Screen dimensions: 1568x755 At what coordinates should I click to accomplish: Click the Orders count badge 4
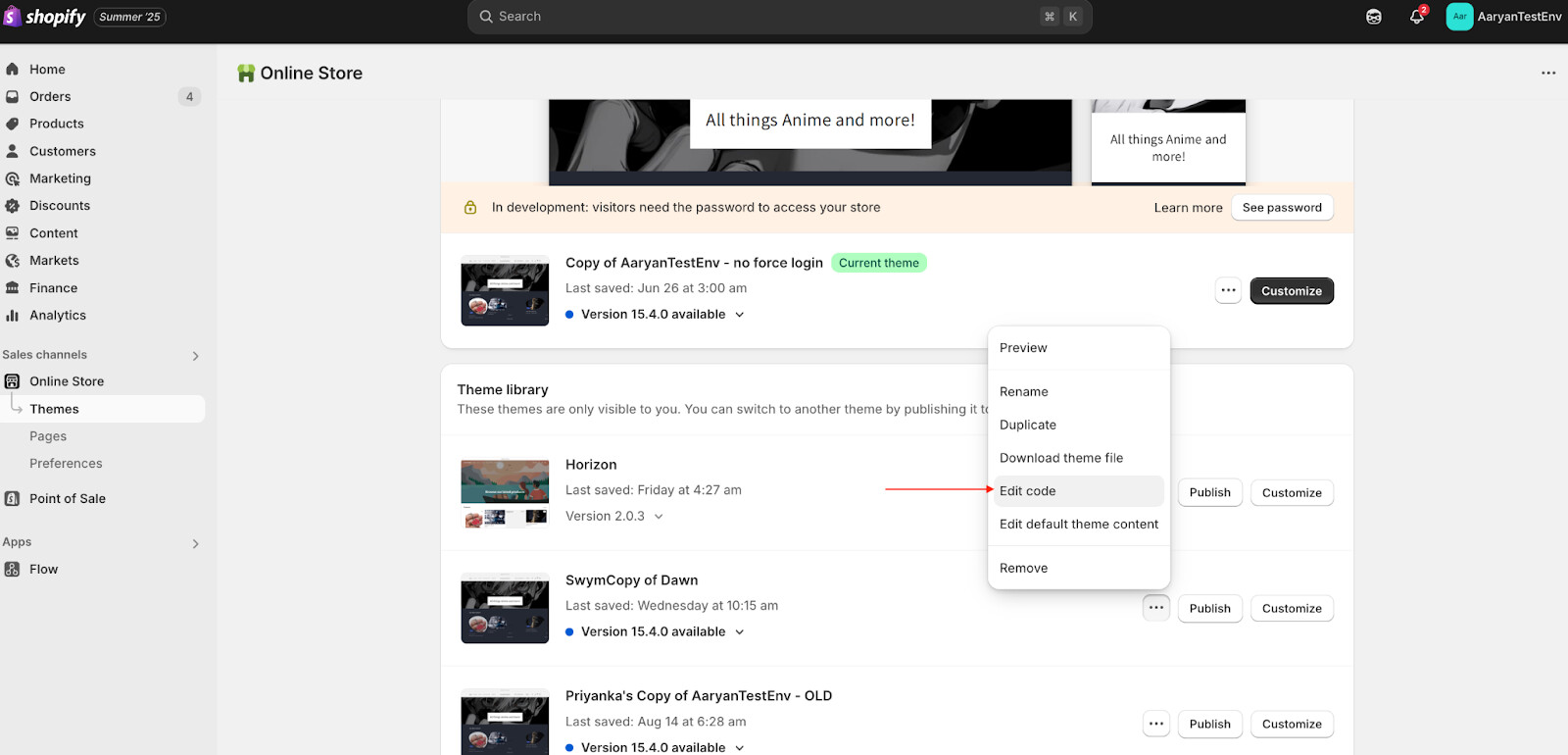190,97
